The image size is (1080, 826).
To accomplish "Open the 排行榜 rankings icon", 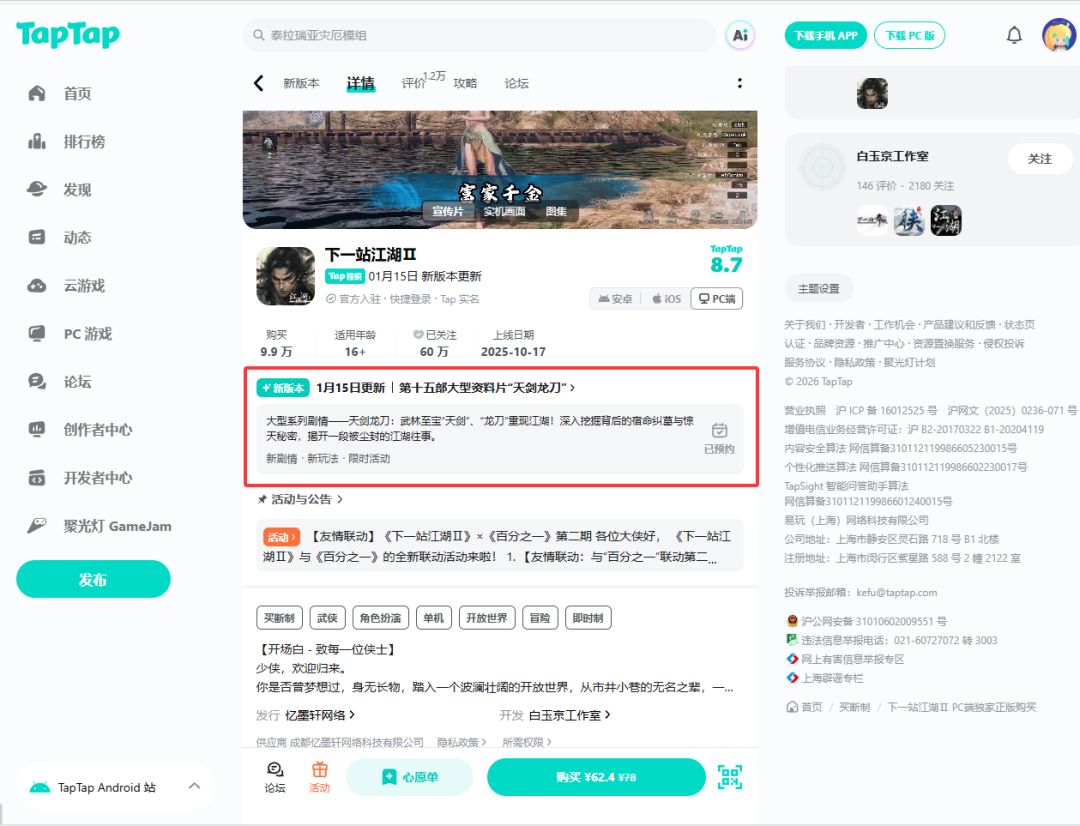I will point(37,141).
